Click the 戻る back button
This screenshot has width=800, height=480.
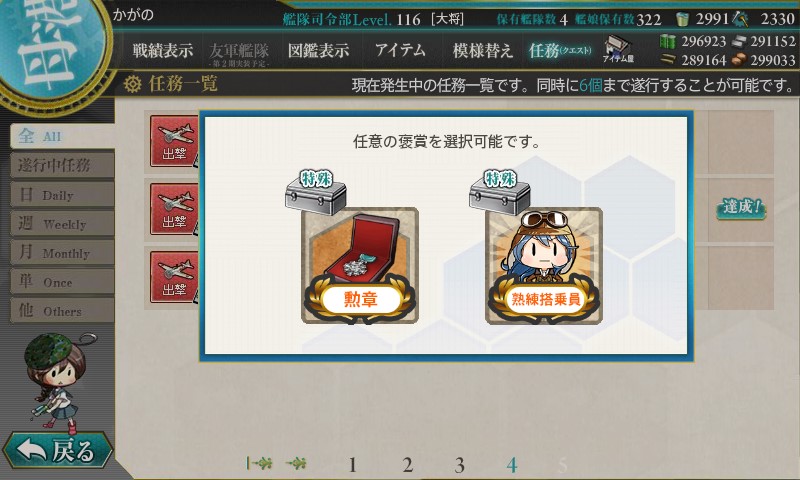coord(57,450)
